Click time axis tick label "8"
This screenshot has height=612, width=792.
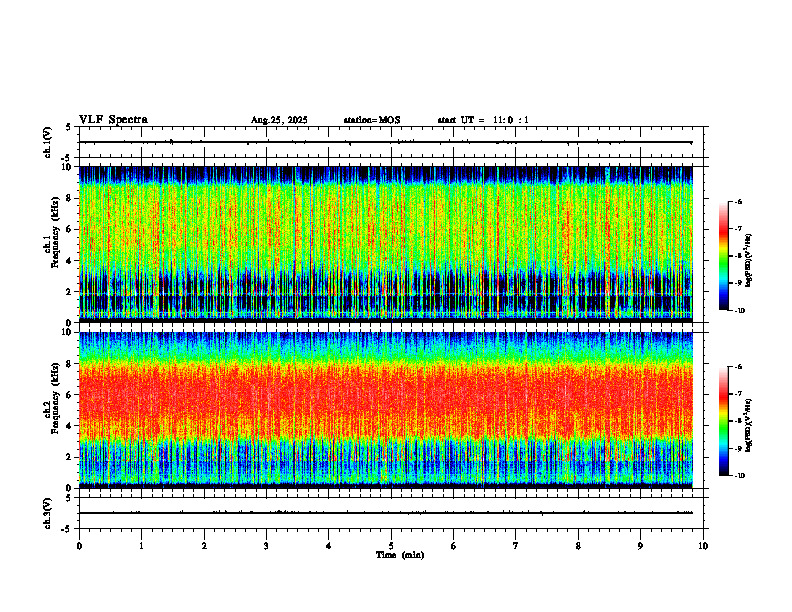(x=578, y=546)
